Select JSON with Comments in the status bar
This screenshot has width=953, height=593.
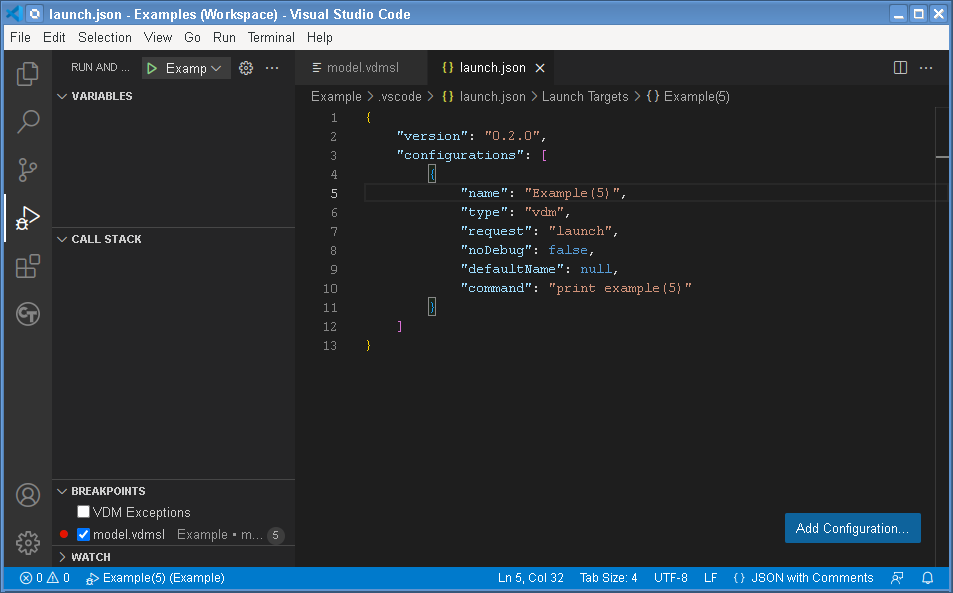click(806, 578)
